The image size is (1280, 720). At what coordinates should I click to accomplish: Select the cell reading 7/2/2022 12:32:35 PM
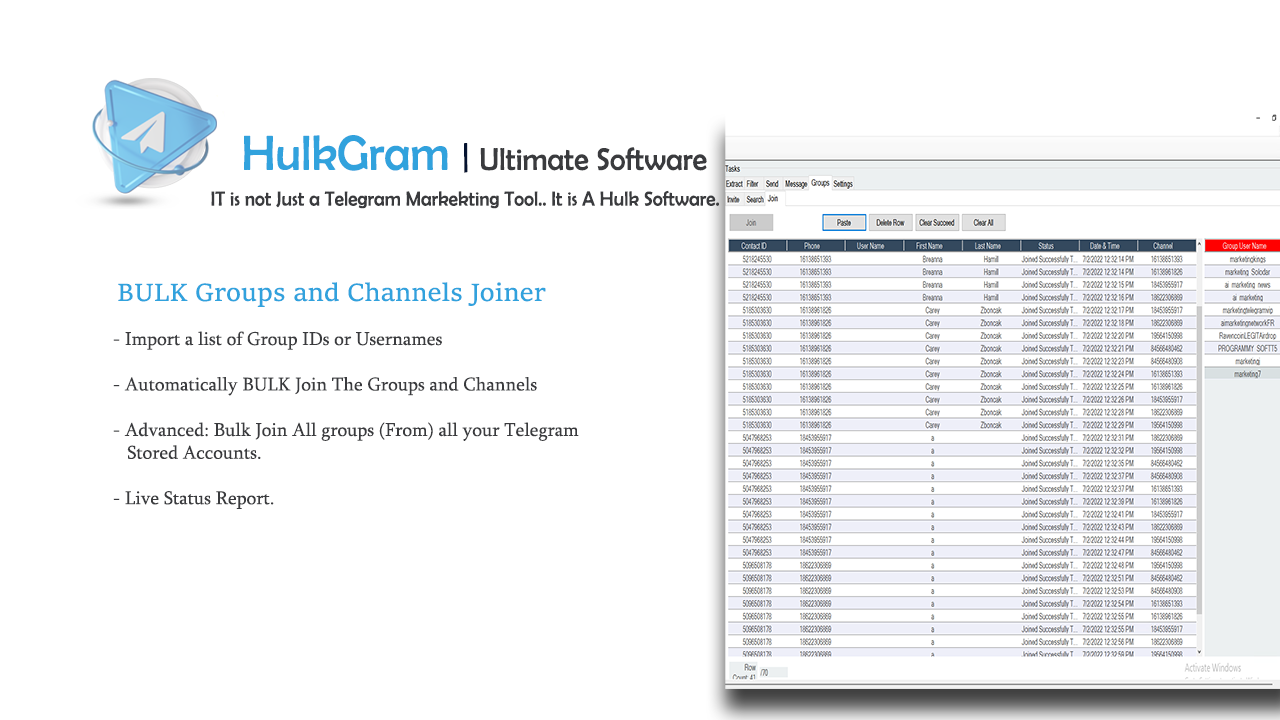(x=1107, y=463)
